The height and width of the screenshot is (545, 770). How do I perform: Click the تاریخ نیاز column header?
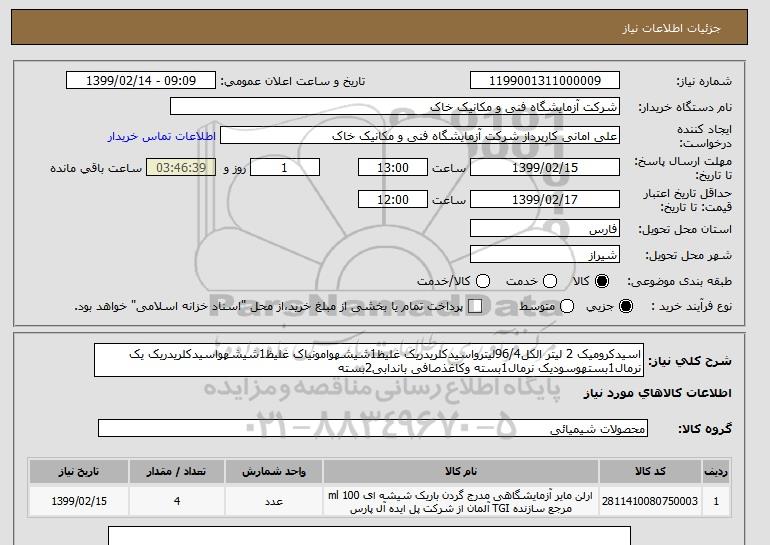click(x=79, y=471)
